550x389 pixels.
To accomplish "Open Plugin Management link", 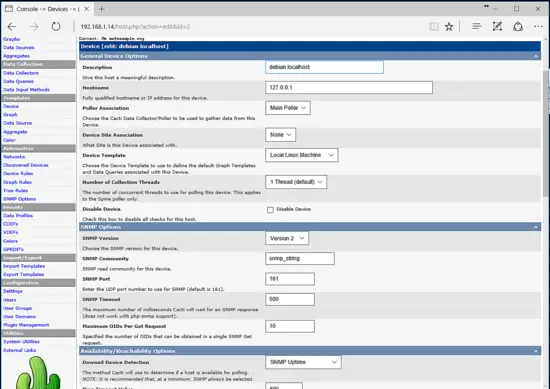I will tap(26, 325).
